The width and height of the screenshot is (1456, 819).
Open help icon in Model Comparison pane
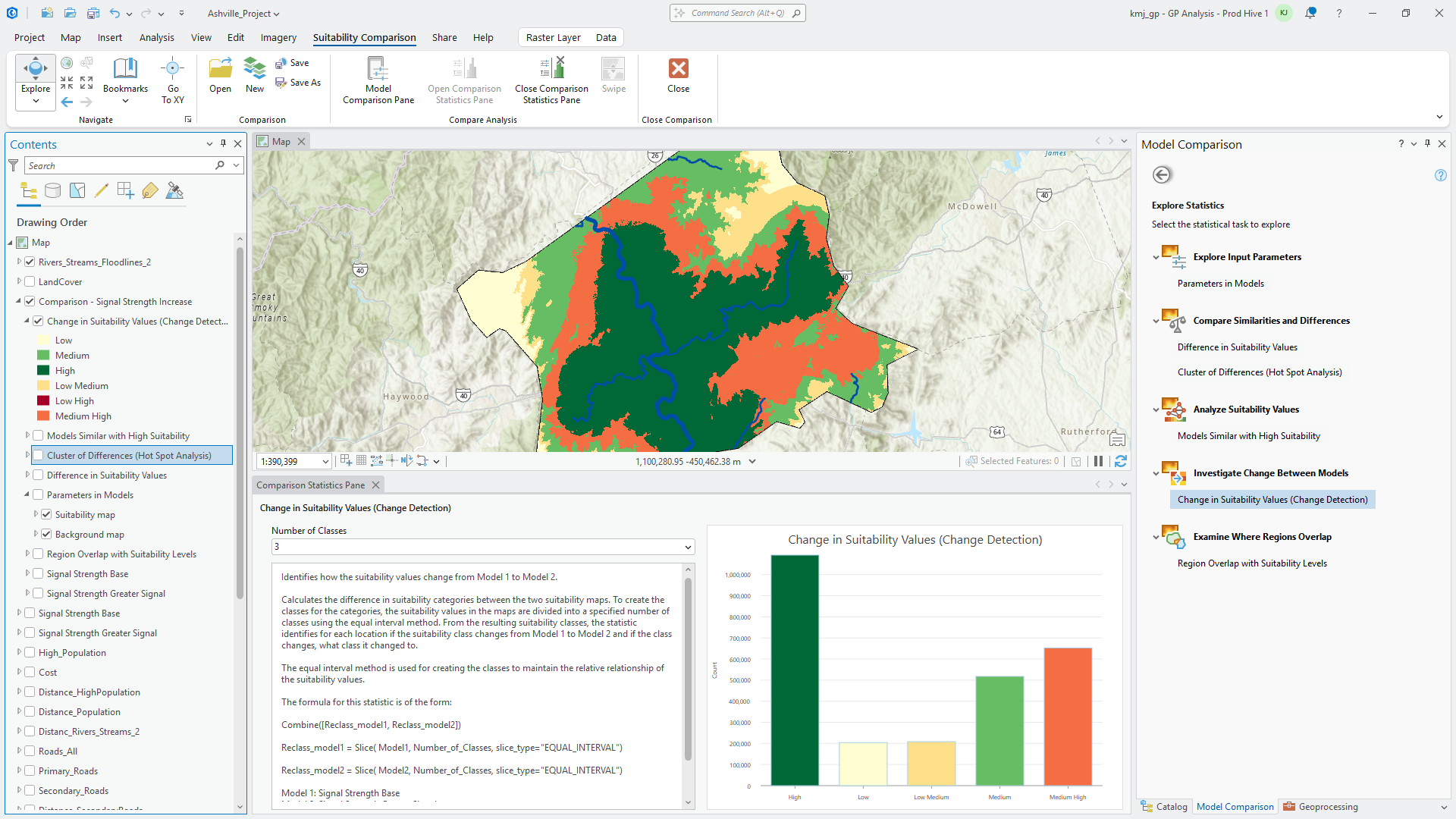[x=1441, y=175]
